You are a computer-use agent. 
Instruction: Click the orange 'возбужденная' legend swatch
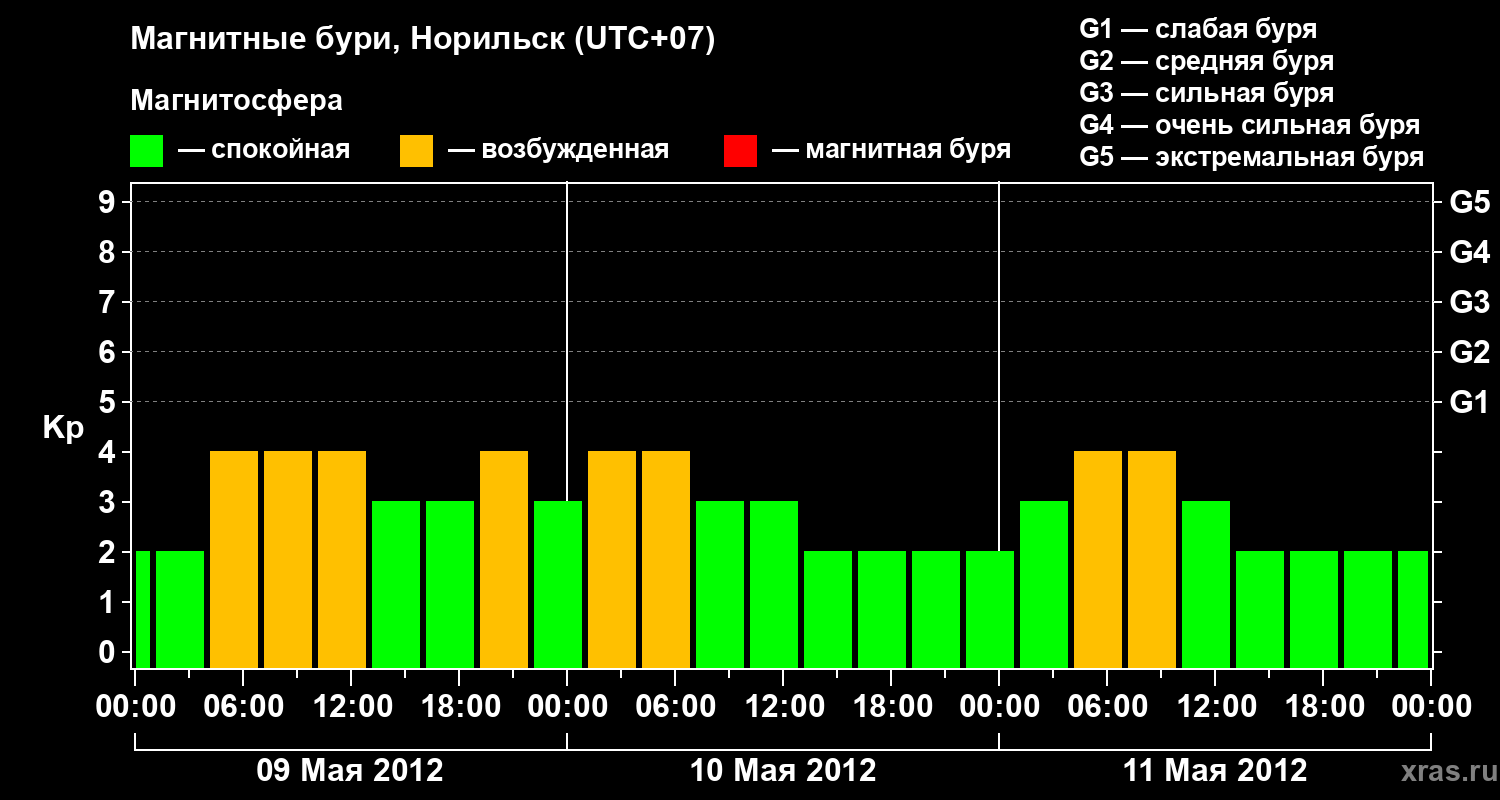tap(417, 151)
